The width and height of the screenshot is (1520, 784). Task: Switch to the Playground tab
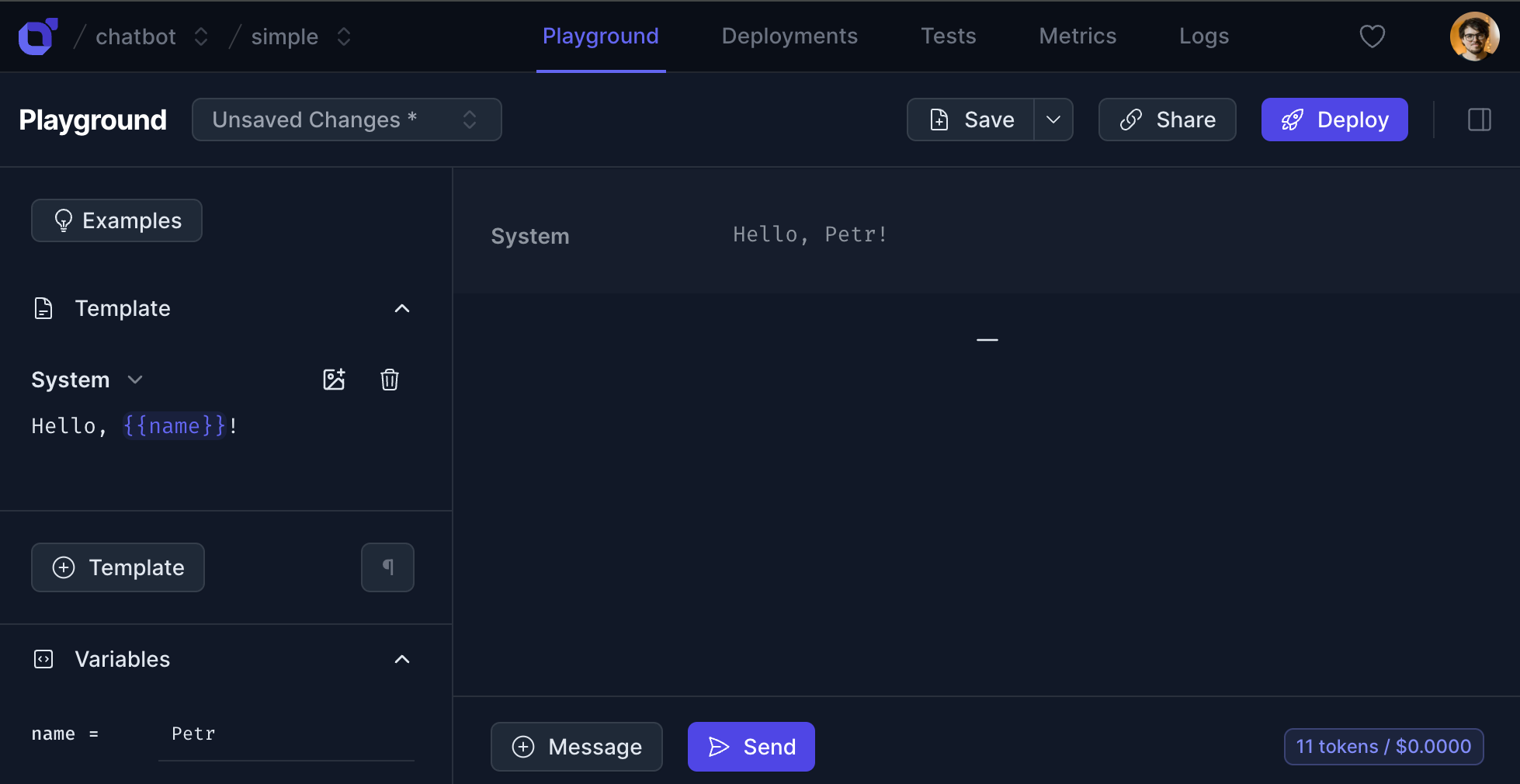(x=601, y=36)
